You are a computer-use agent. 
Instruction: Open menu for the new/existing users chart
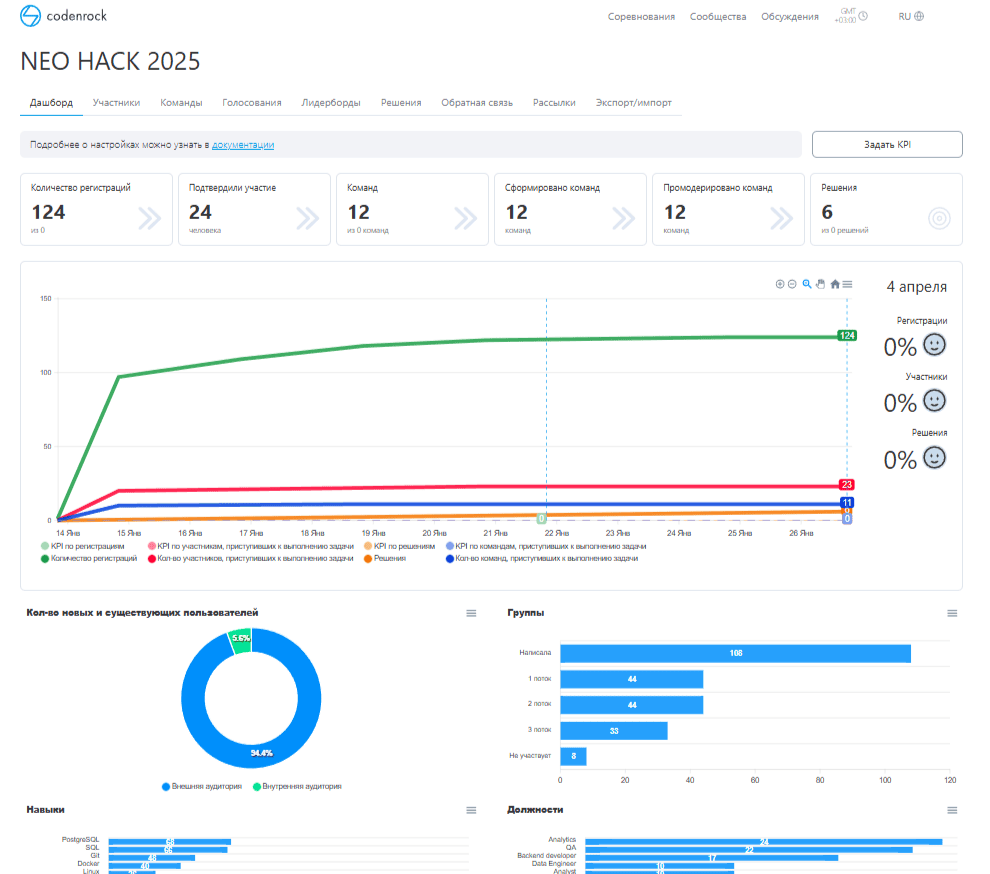click(x=471, y=613)
